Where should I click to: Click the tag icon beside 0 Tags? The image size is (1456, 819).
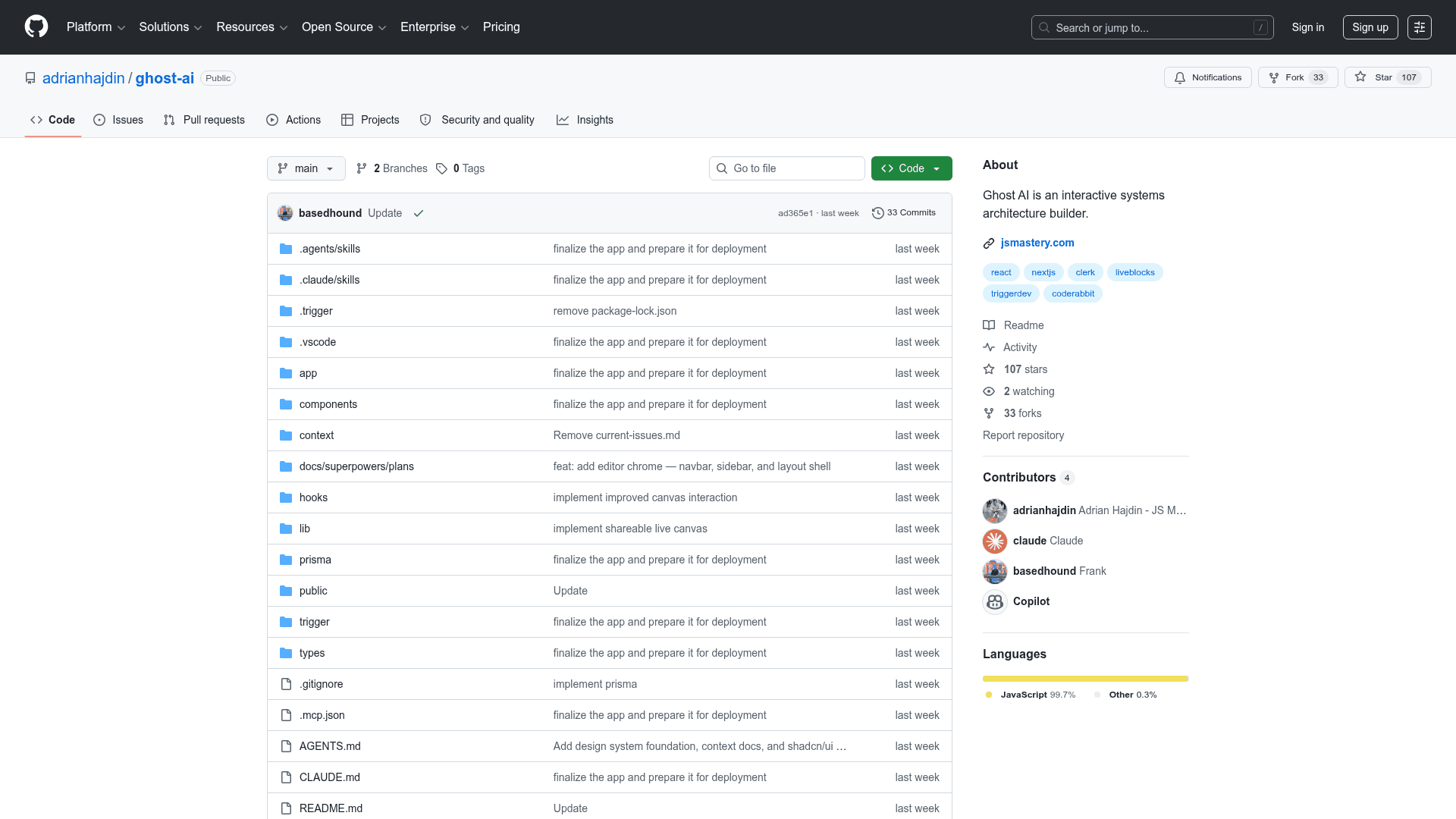(441, 168)
